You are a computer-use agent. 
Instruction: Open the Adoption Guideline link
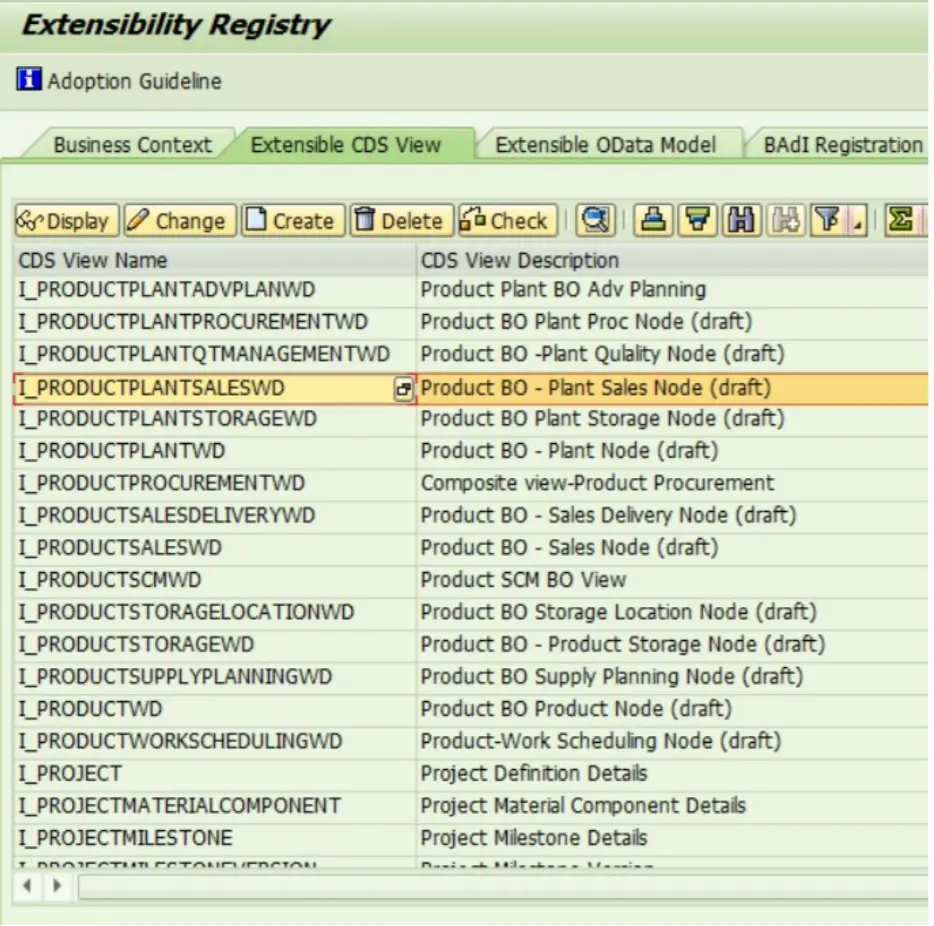tap(135, 81)
